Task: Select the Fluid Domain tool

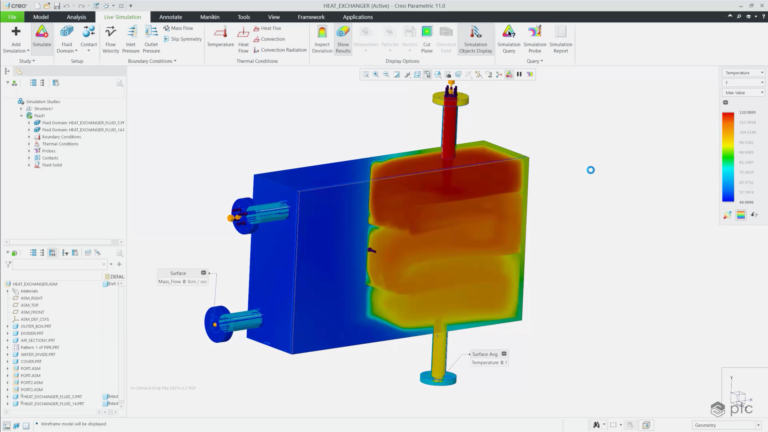Action: [x=67, y=39]
